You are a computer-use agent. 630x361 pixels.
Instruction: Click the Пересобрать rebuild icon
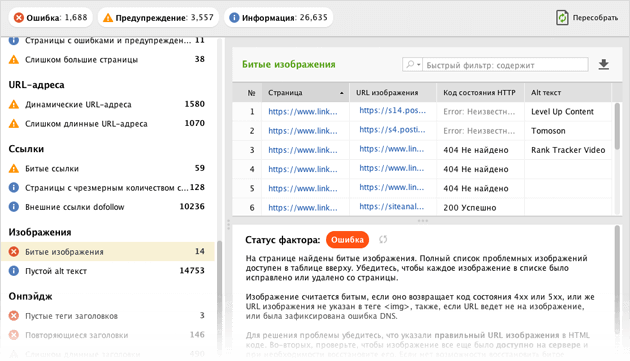[562, 18]
